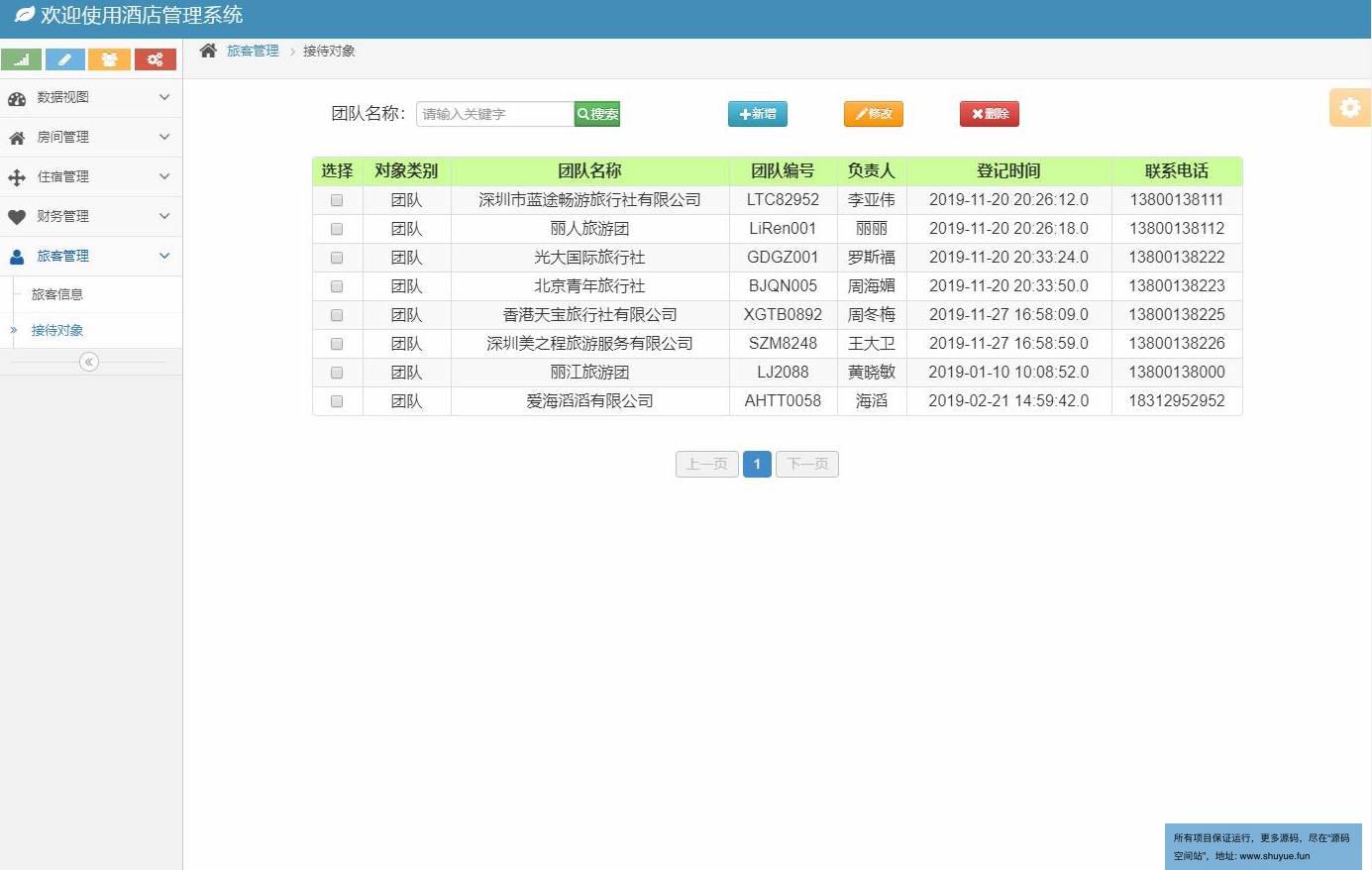Open 住宿管理 sidebar menu
The height and width of the screenshot is (870, 1372).
click(91, 176)
